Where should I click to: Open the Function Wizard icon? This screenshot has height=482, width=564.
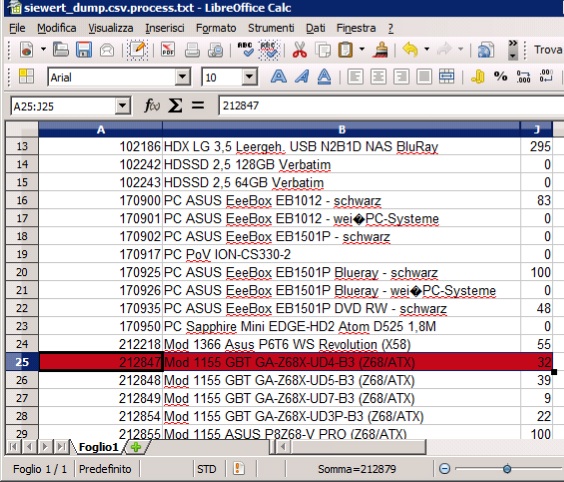point(152,106)
